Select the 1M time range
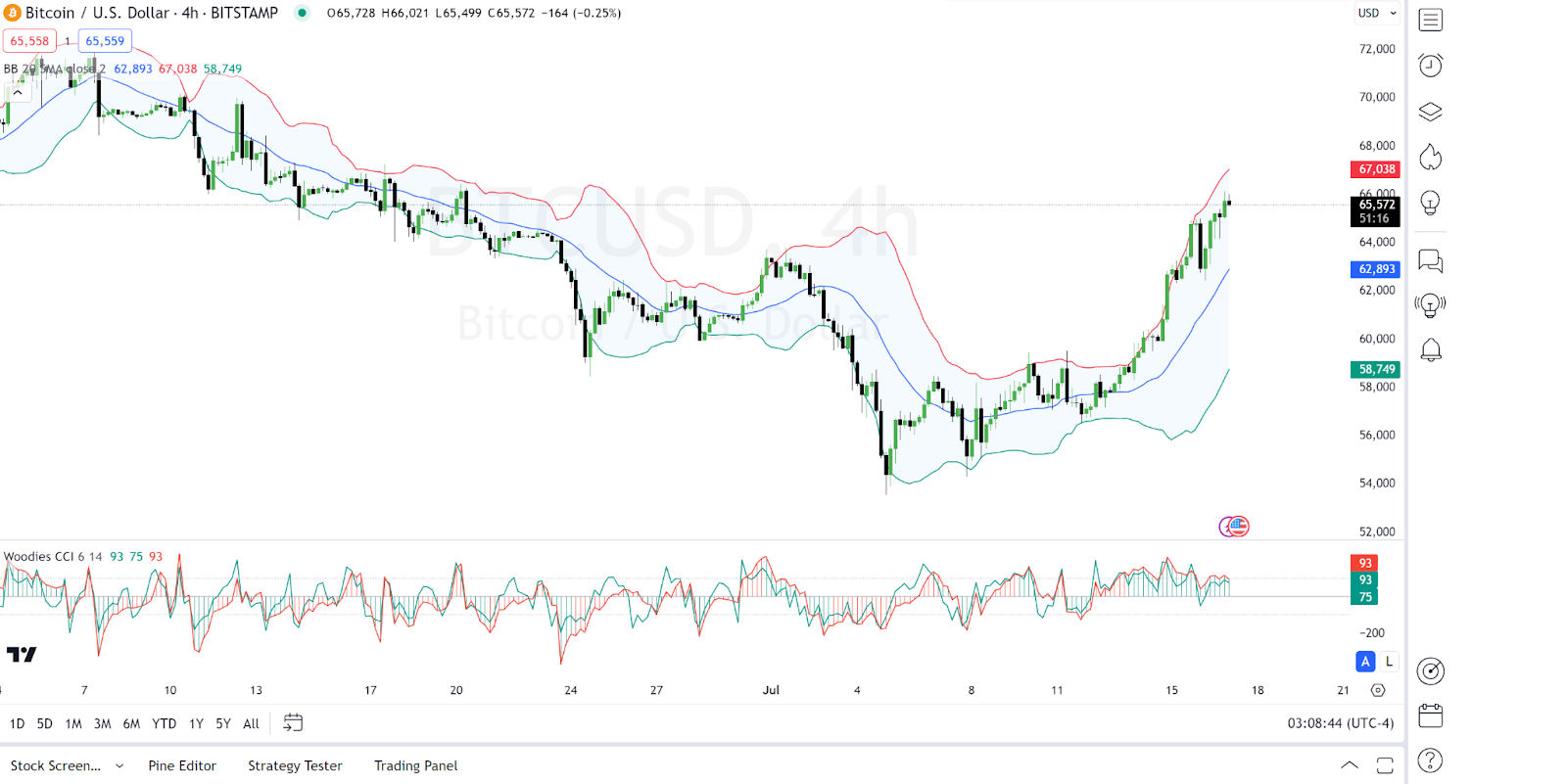The width and height of the screenshot is (1567, 784). (x=73, y=723)
